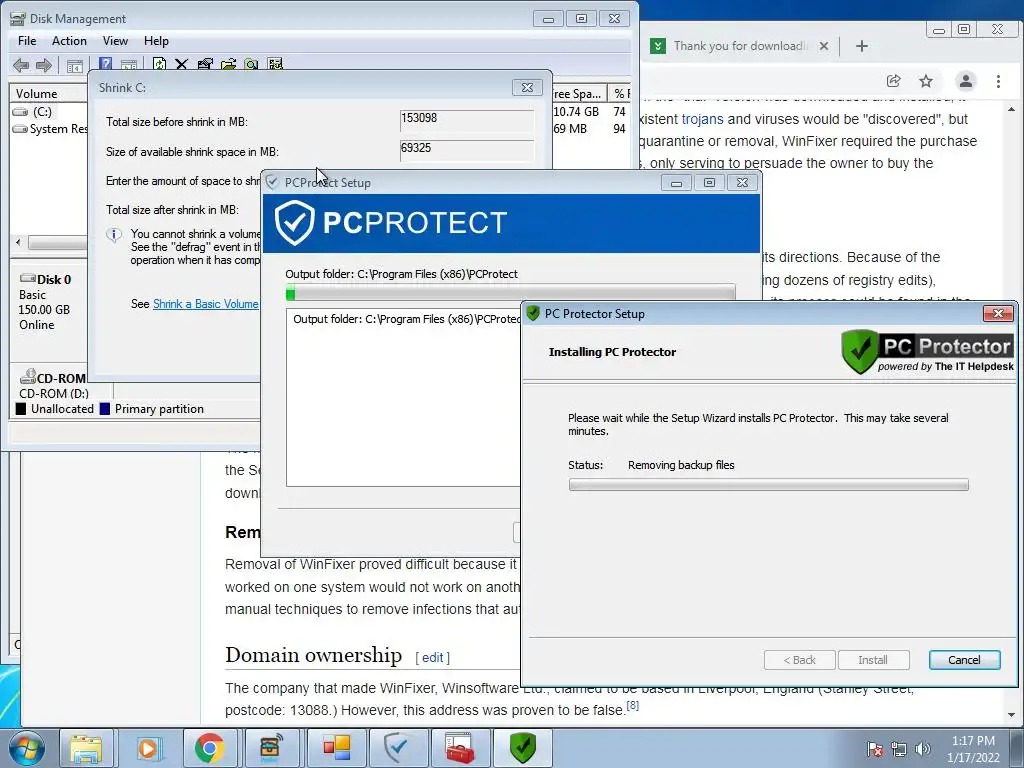
Task: Click the blue Help question-mark toolbar icon
Action: click(105, 64)
